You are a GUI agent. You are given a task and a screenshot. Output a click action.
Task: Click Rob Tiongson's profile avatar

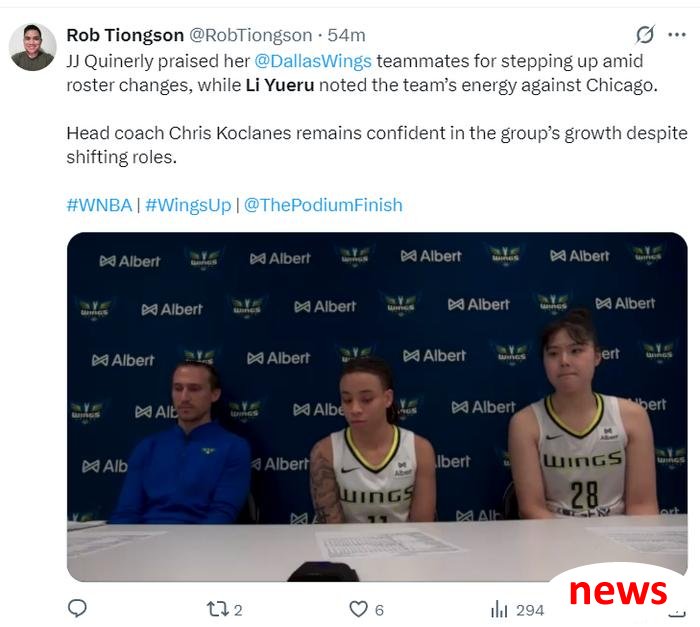[33, 47]
